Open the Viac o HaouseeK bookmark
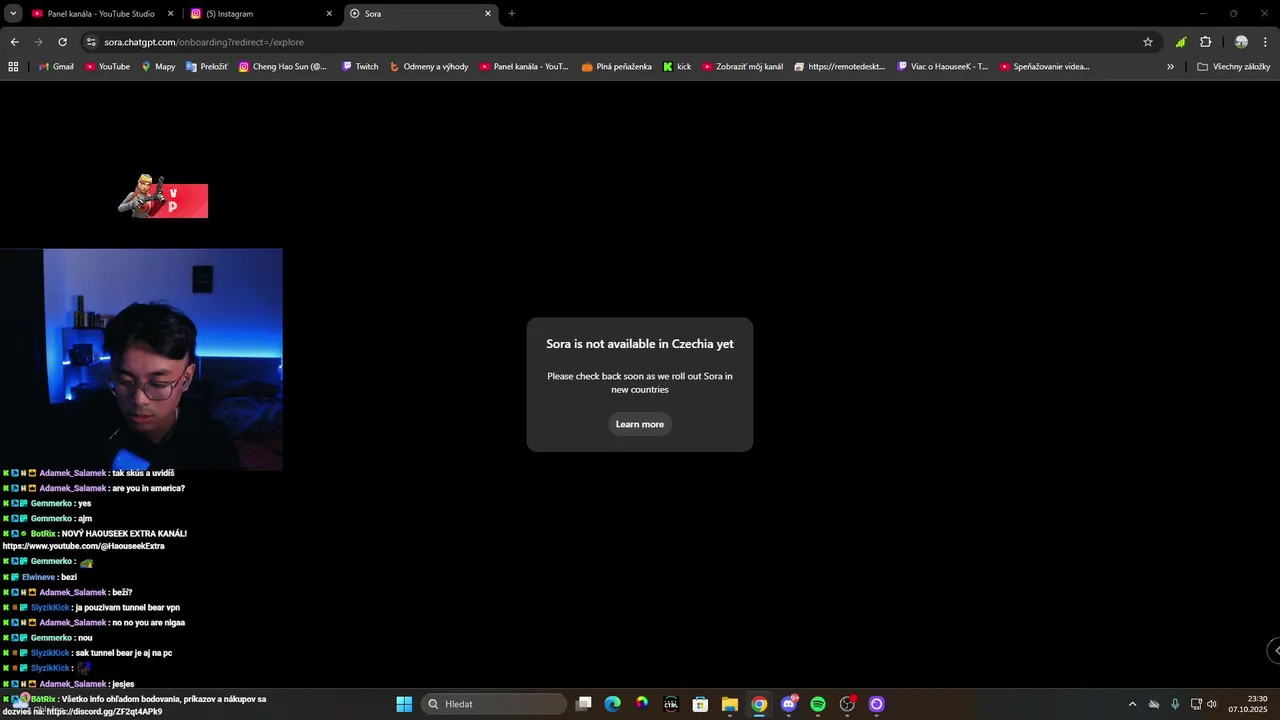 942,67
